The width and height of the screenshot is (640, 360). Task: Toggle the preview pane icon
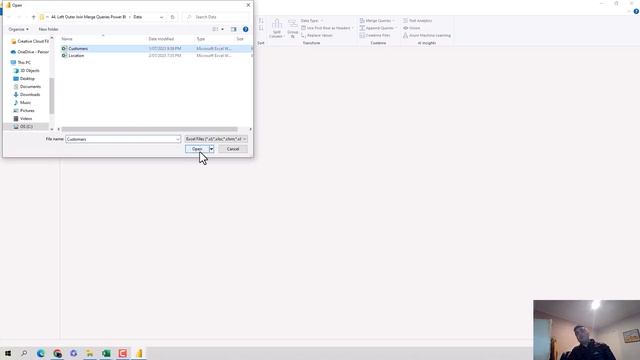[x=233, y=29]
